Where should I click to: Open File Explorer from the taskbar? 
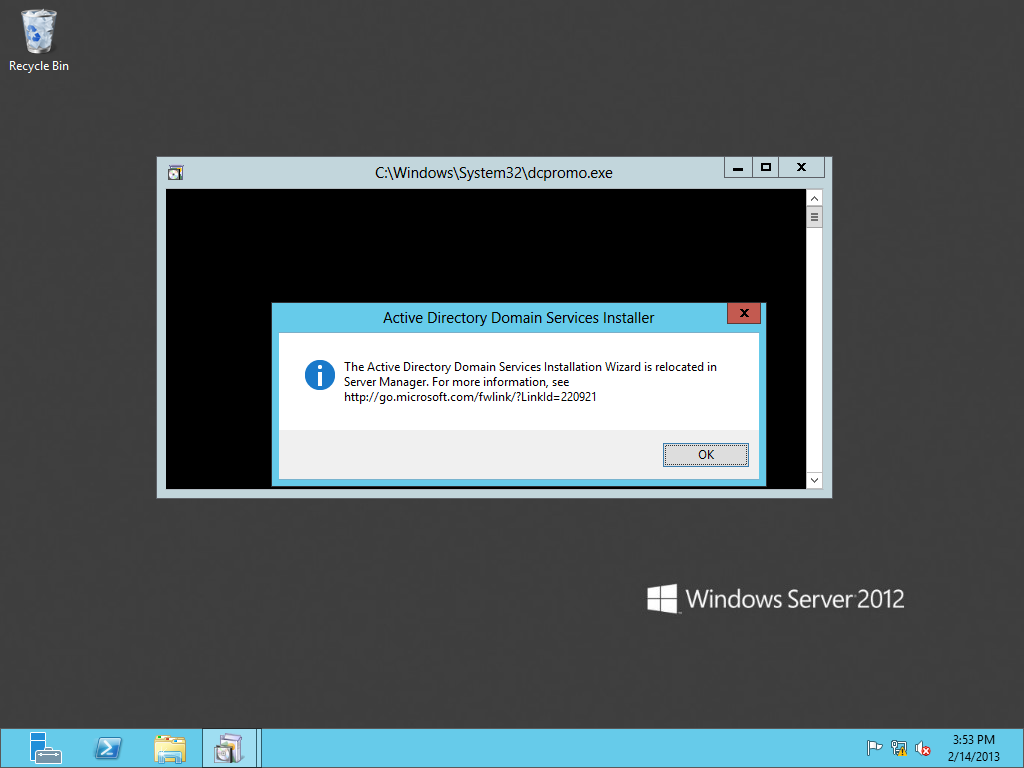[170, 748]
